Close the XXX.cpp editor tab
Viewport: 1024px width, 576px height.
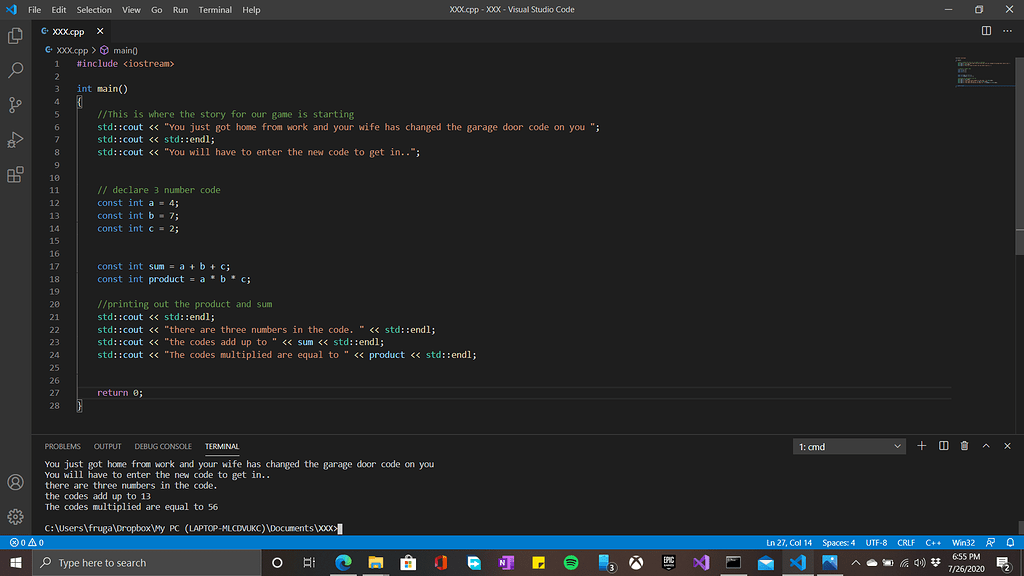click(x=100, y=31)
